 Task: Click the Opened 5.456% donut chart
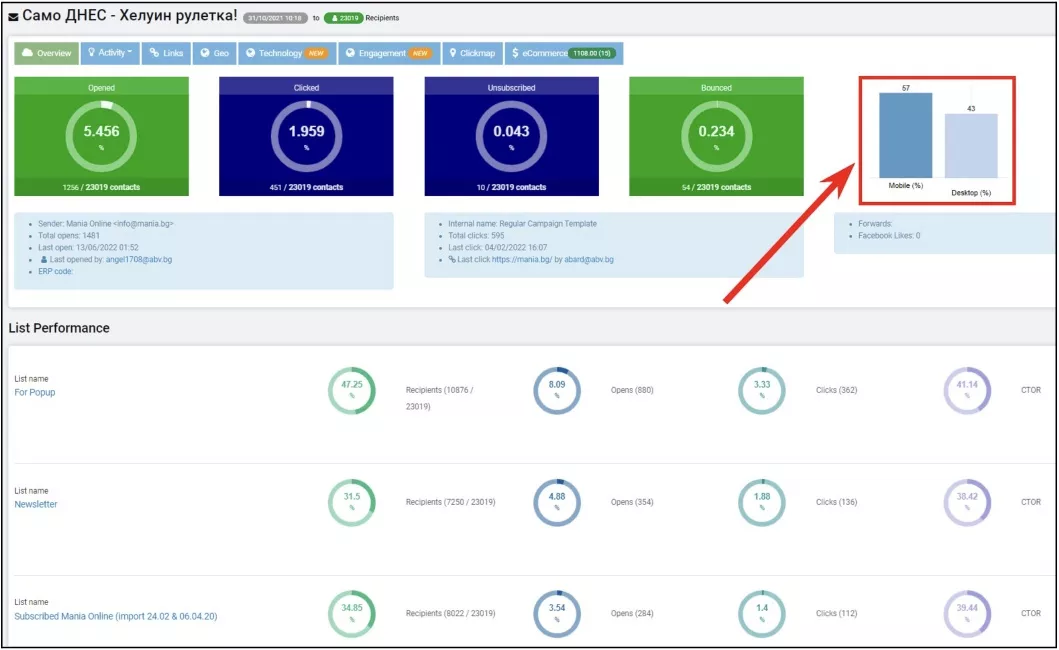[101, 136]
